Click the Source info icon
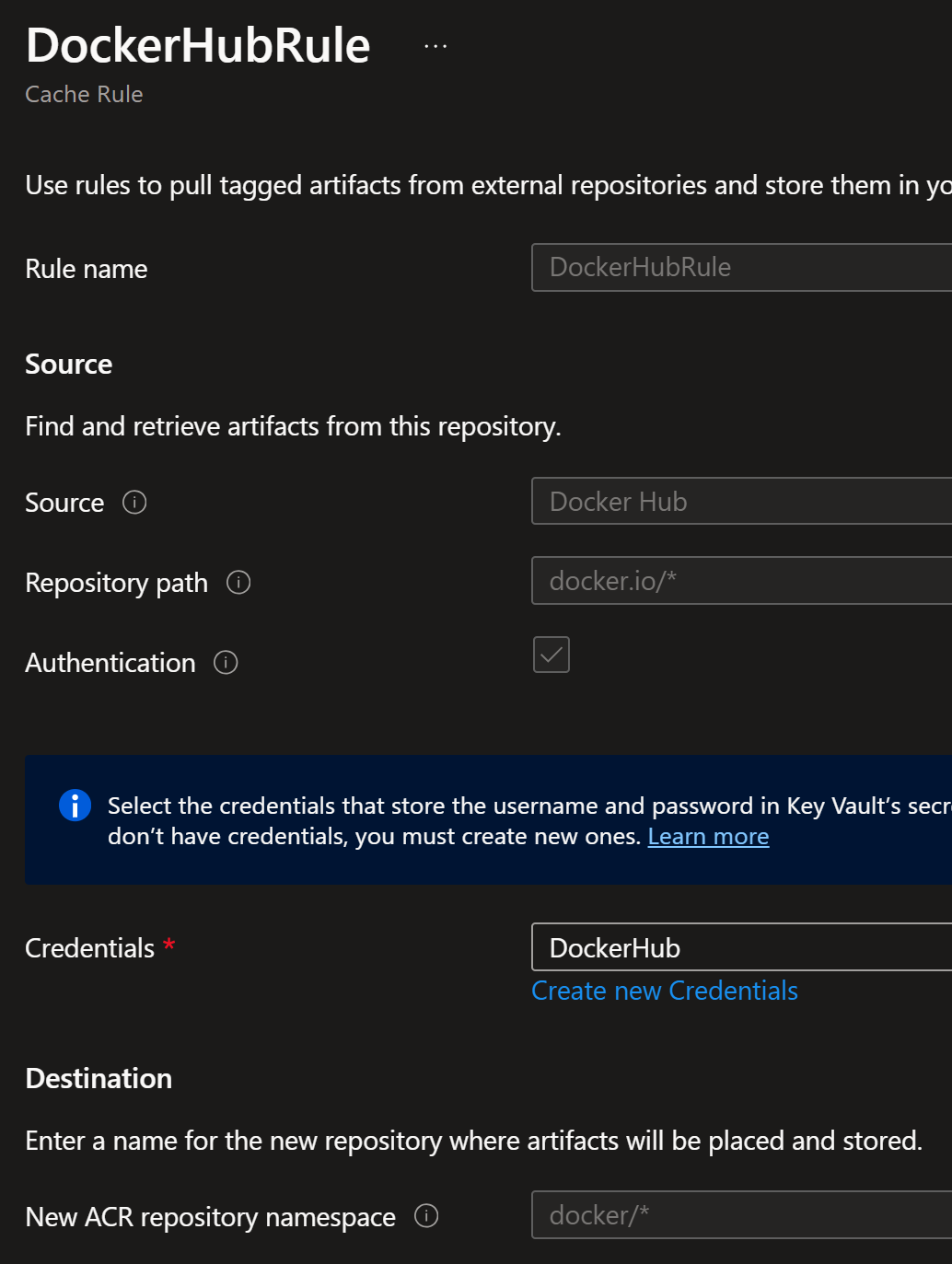952x1264 pixels. 134,503
